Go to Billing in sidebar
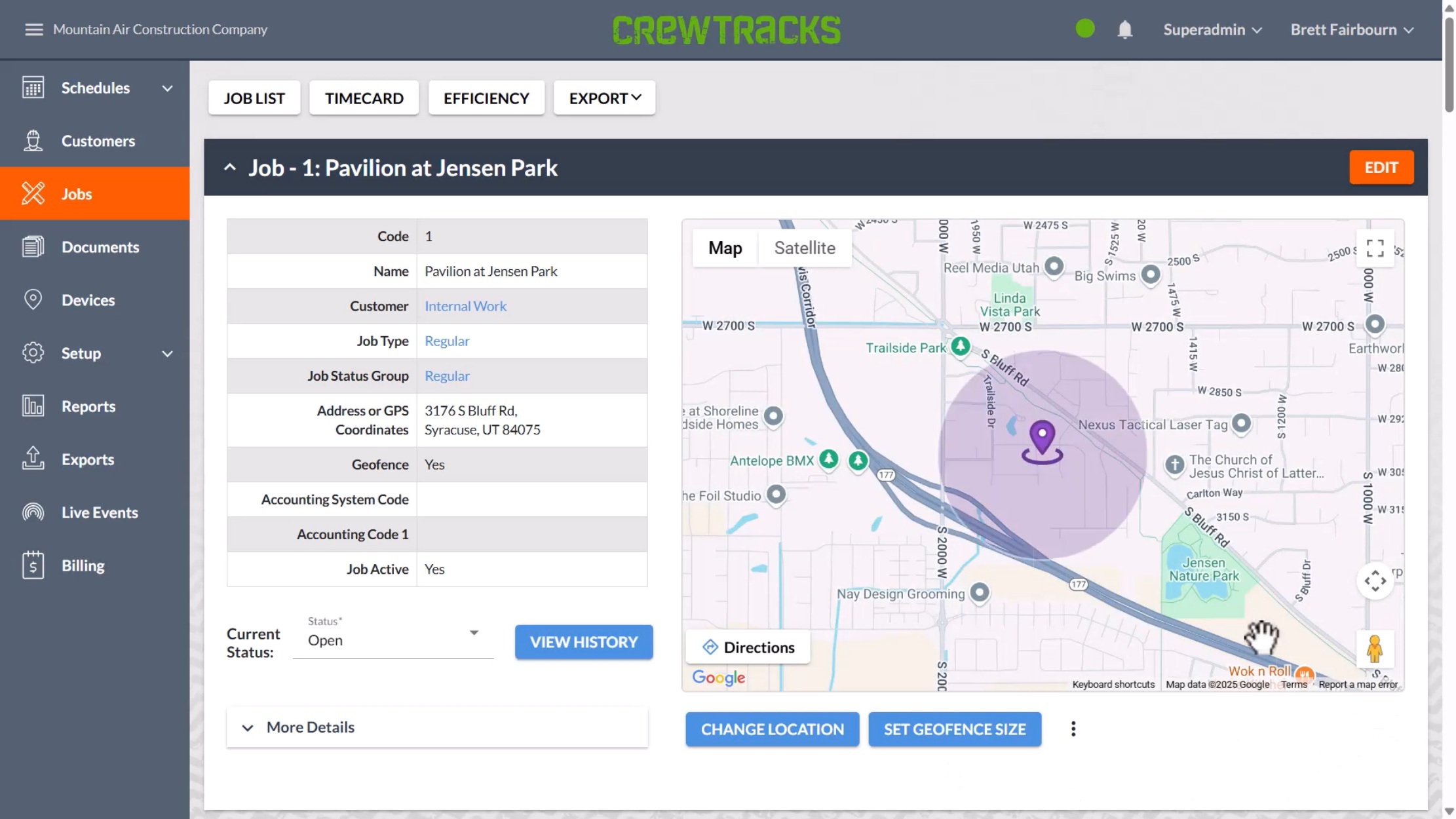Viewport: 1456px width, 819px height. point(95,565)
